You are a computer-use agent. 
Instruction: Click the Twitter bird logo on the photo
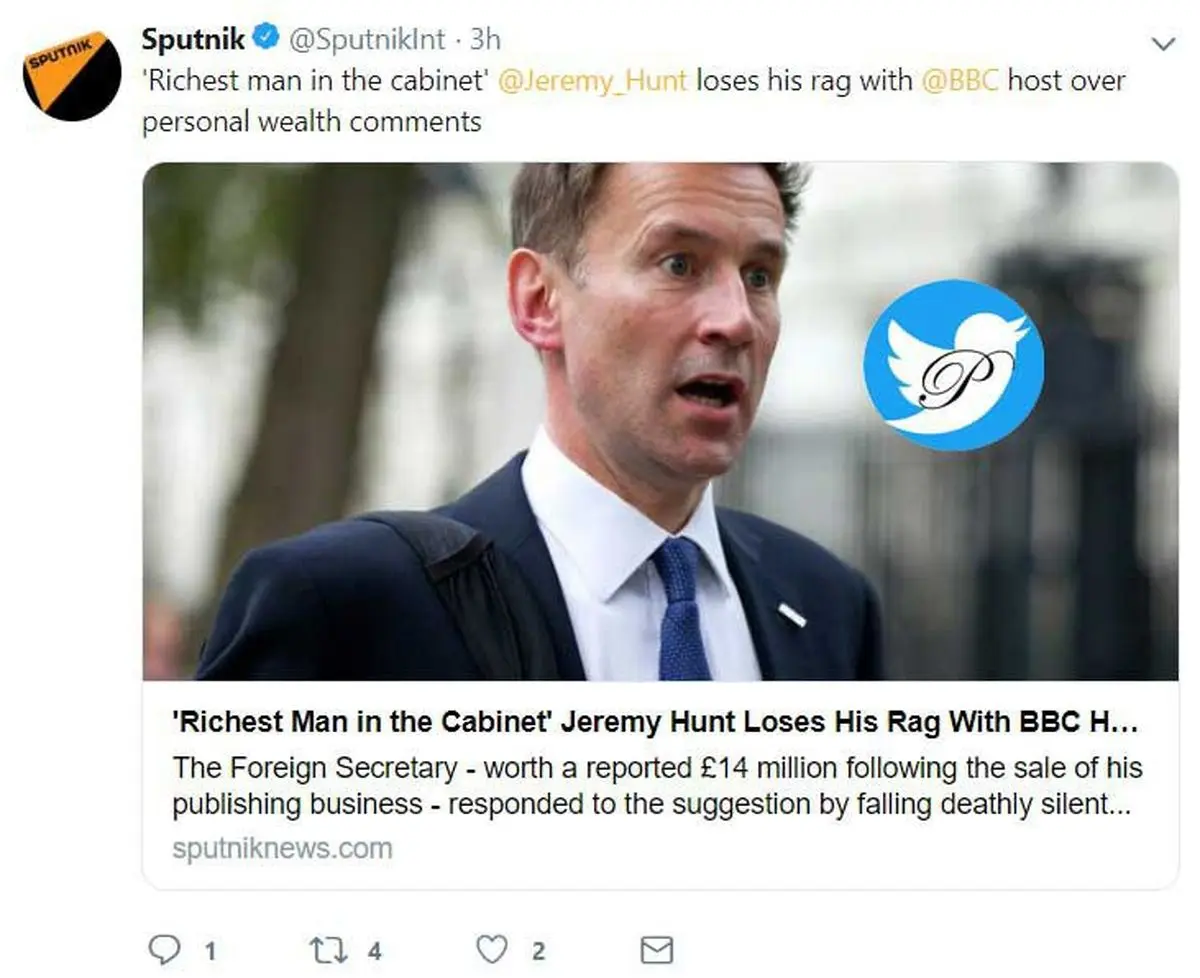point(953,365)
